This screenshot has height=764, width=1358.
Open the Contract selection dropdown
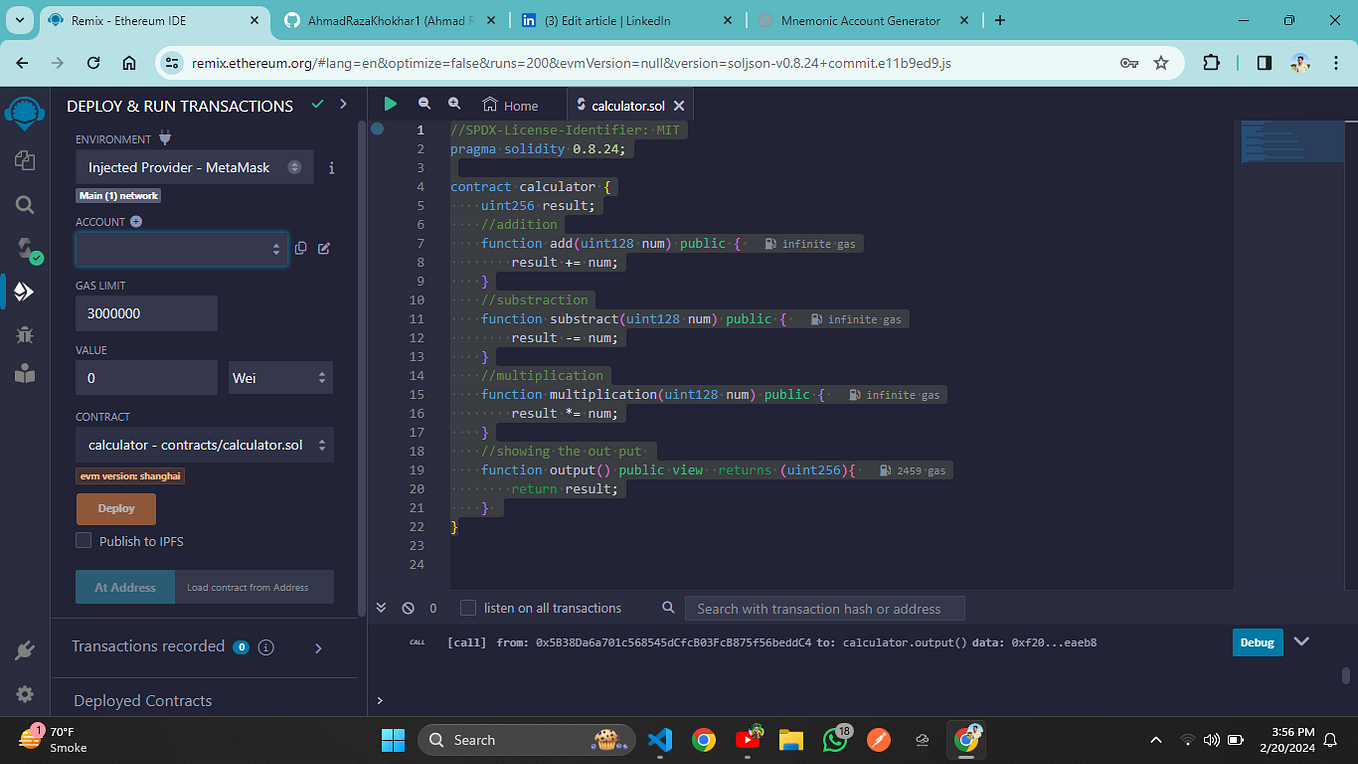click(205, 445)
